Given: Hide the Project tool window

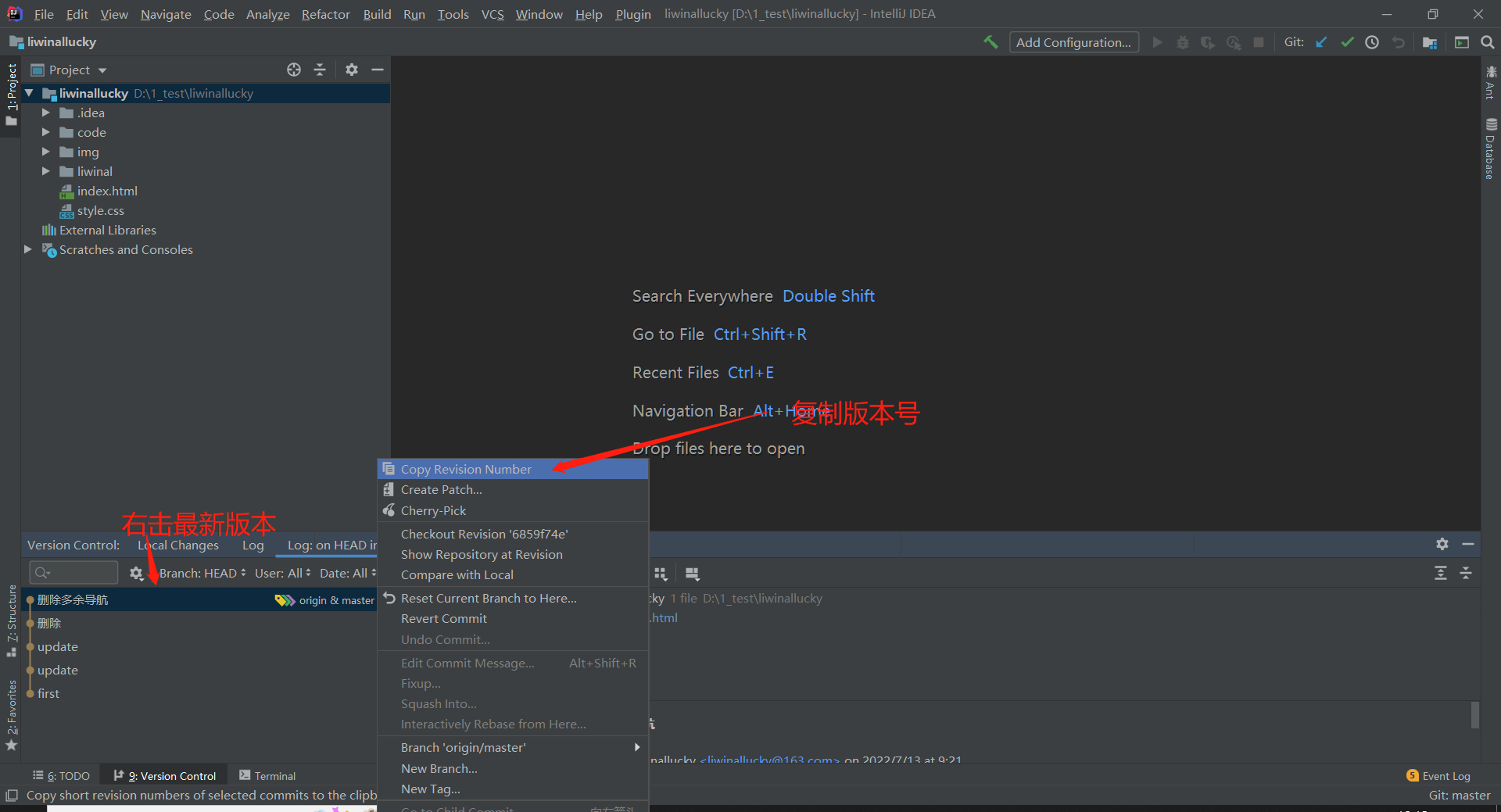Looking at the screenshot, I should point(378,70).
